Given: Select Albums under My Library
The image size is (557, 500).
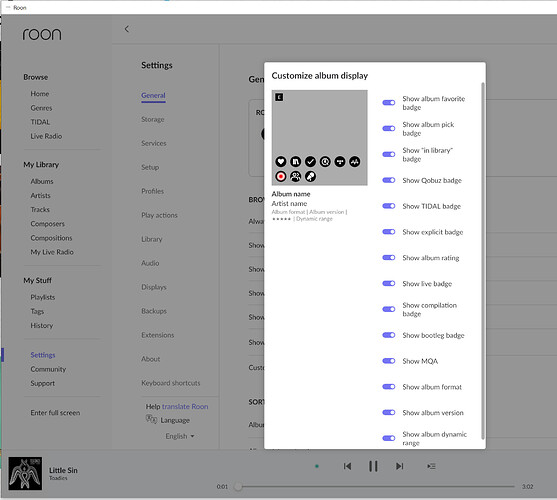Looking at the screenshot, I should tap(42, 181).
